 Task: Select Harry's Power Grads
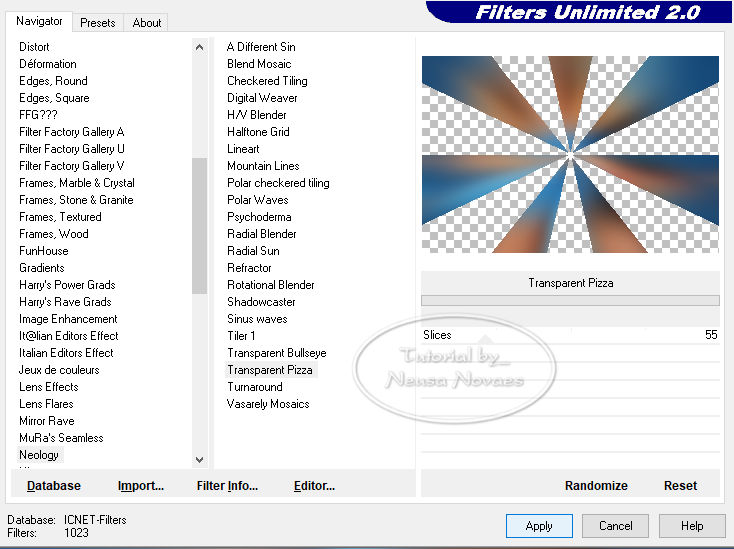(67, 285)
